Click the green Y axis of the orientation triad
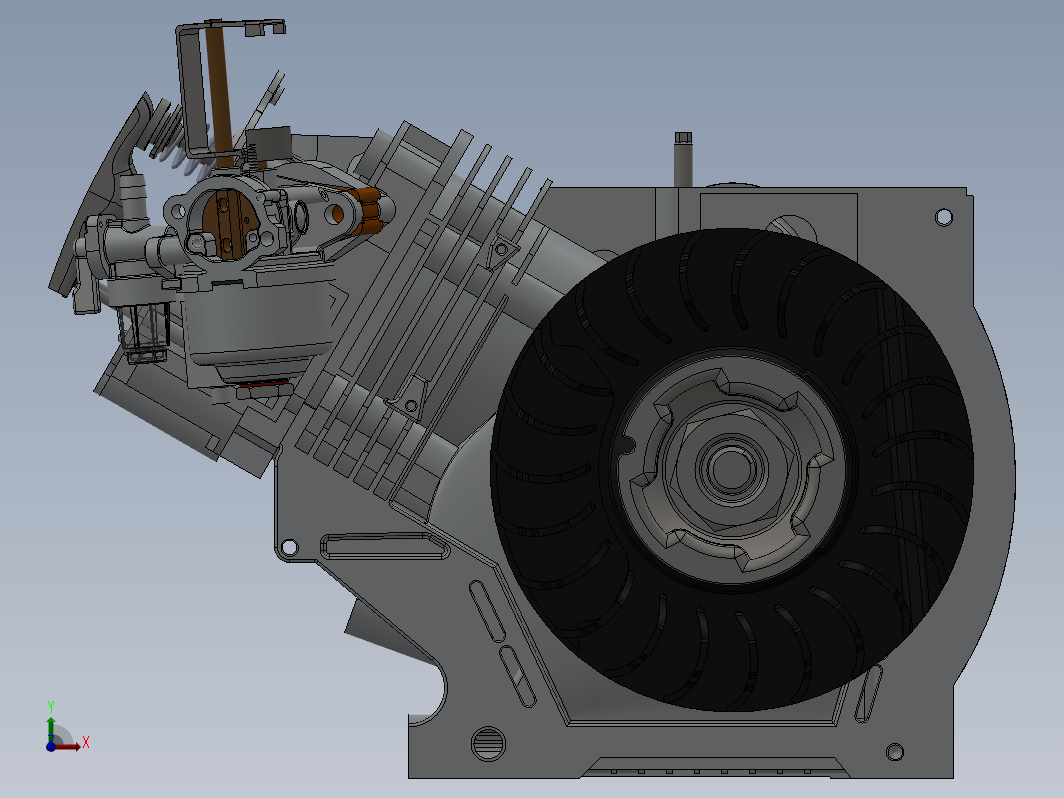This screenshot has height=798, width=1064. click(50, 729)
